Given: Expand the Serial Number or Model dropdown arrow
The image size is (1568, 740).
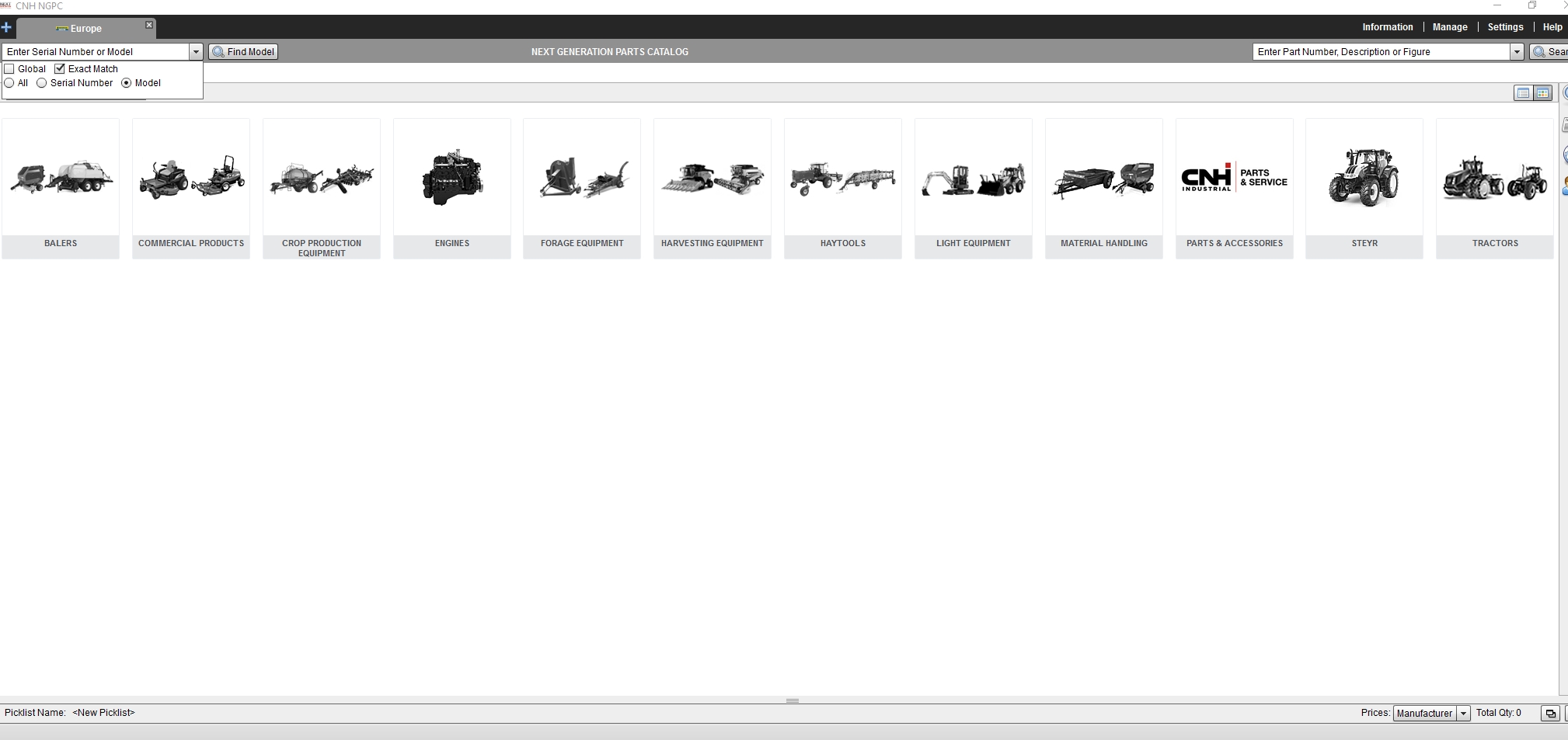Looking at the screenshot, I should tap(196, 52).
